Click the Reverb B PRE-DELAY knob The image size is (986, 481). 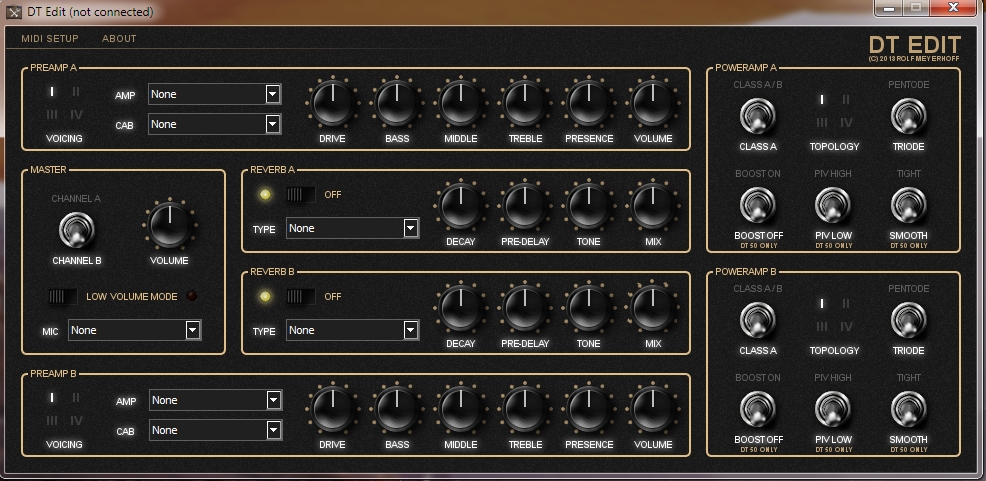pyautogui.click(x=525, y=308)
